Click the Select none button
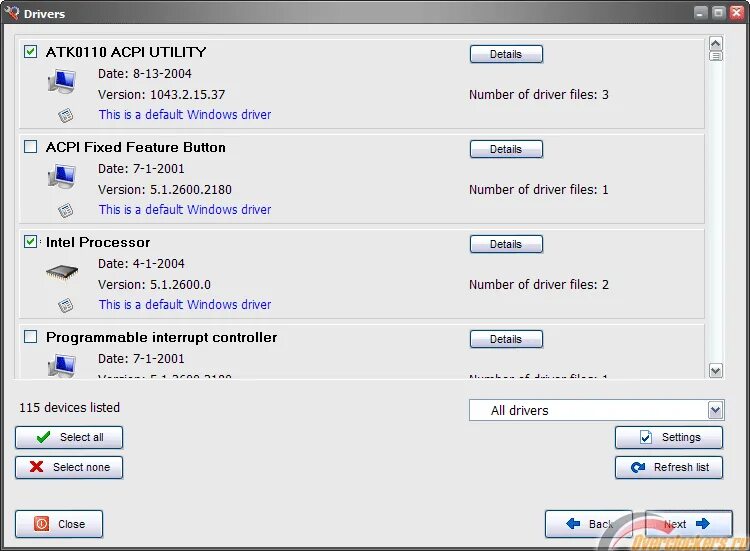The height and width of the screenshot is (551, 750). [x=69, y=467]
